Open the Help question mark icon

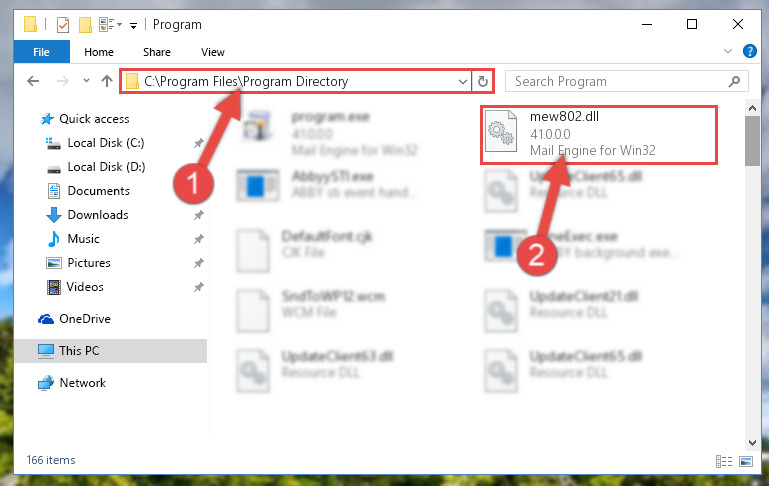click(x=749, y=51)
